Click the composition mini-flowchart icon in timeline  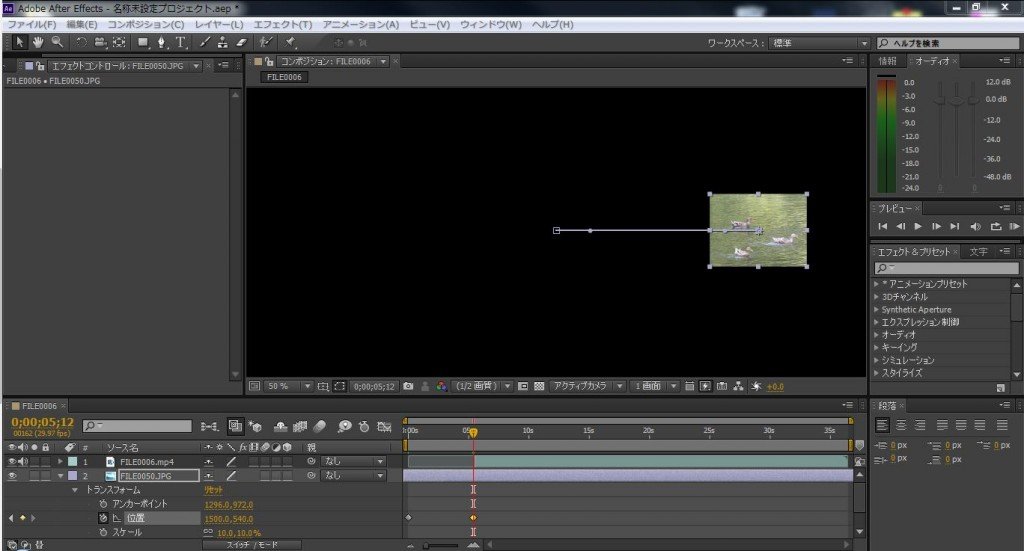coord(210,426)
